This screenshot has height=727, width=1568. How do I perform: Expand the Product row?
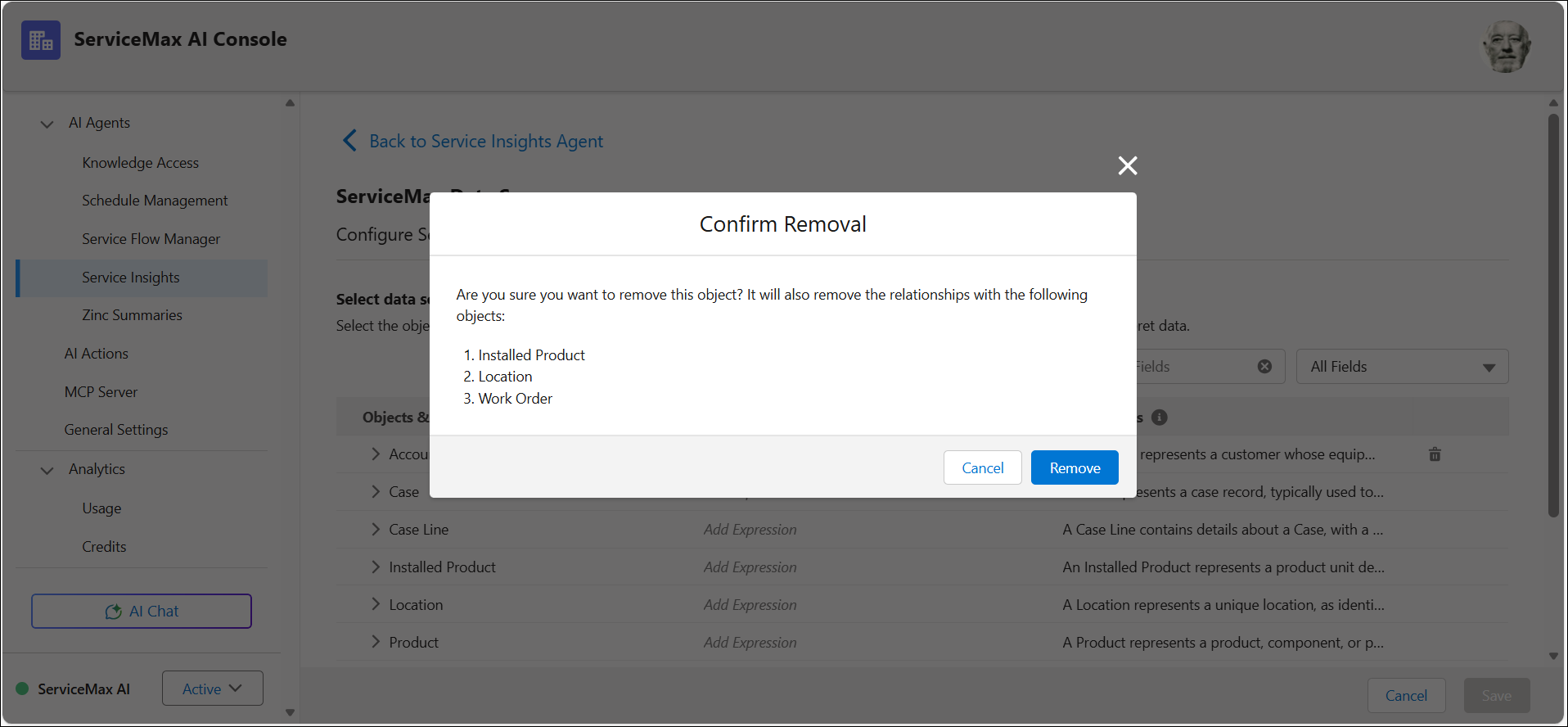click(x=376, y=643)
